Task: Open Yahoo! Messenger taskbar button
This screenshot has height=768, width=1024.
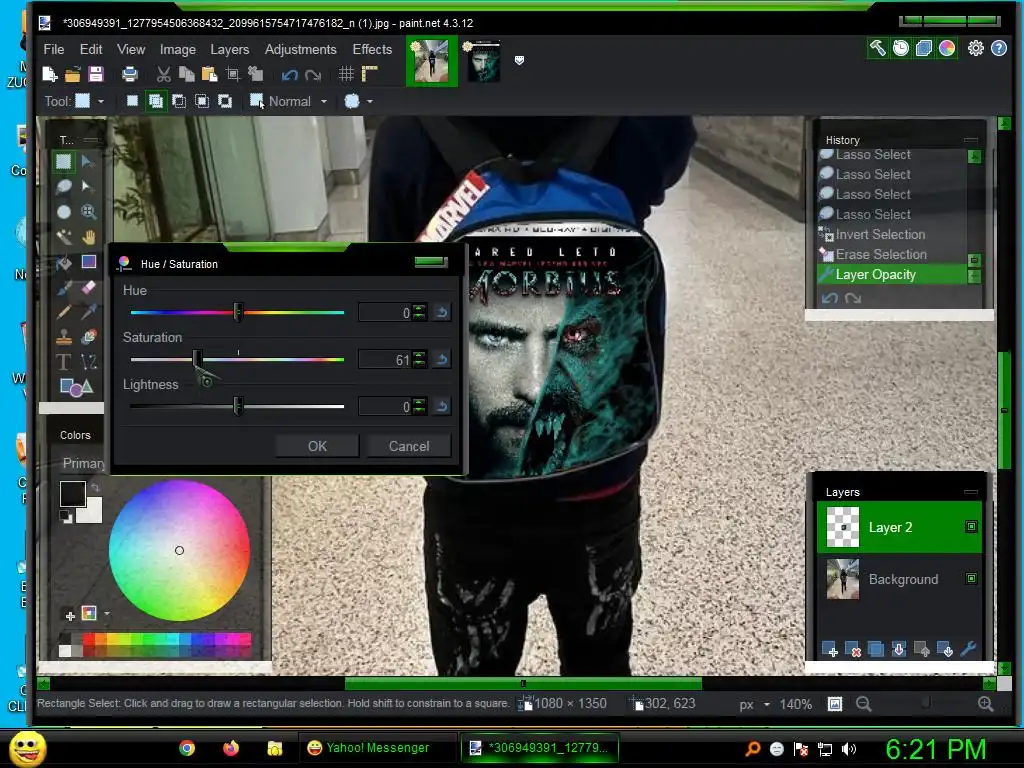Action: (x=377, y=748)
